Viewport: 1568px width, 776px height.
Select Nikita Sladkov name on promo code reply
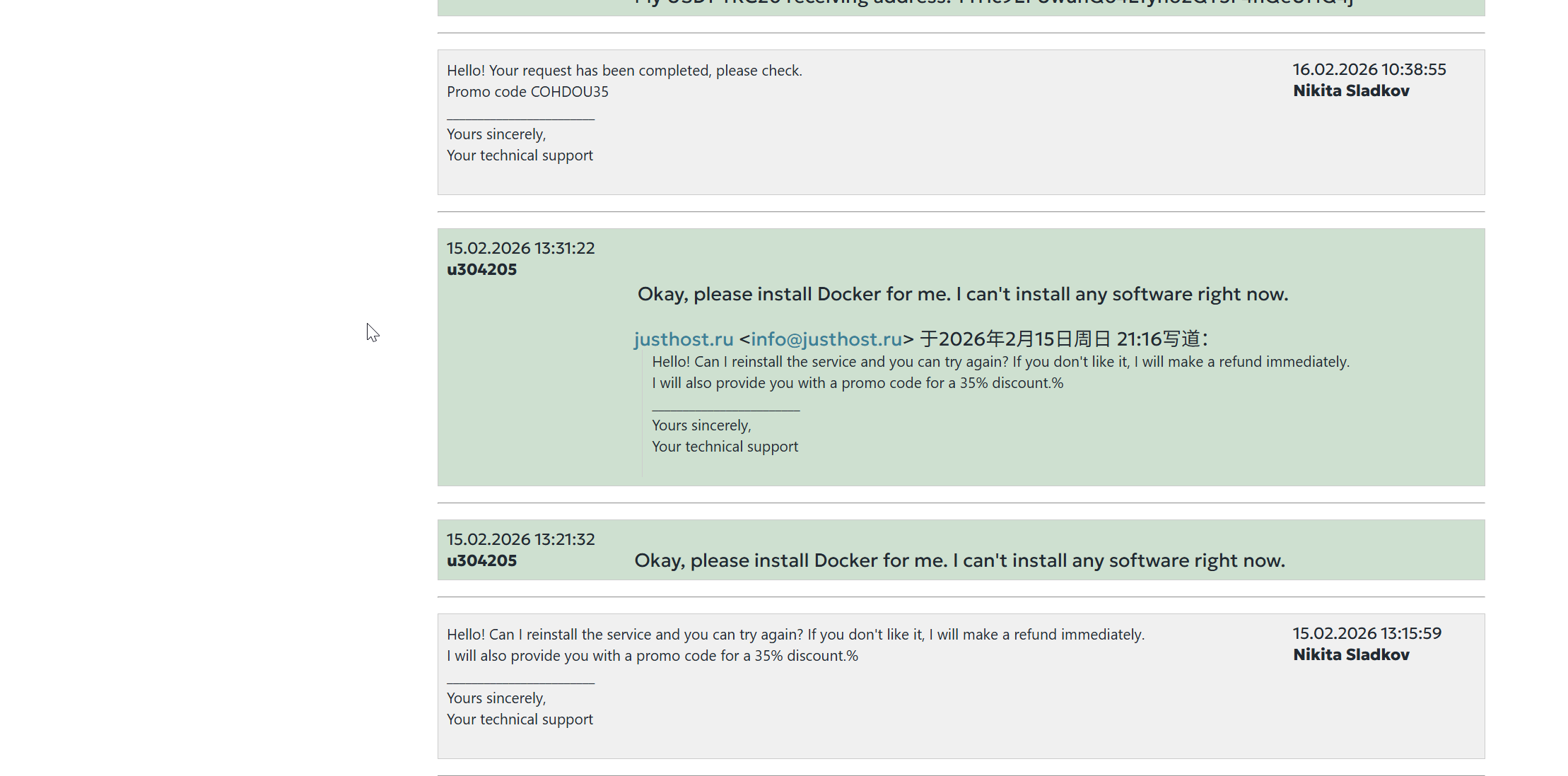tap(1350, 90)
